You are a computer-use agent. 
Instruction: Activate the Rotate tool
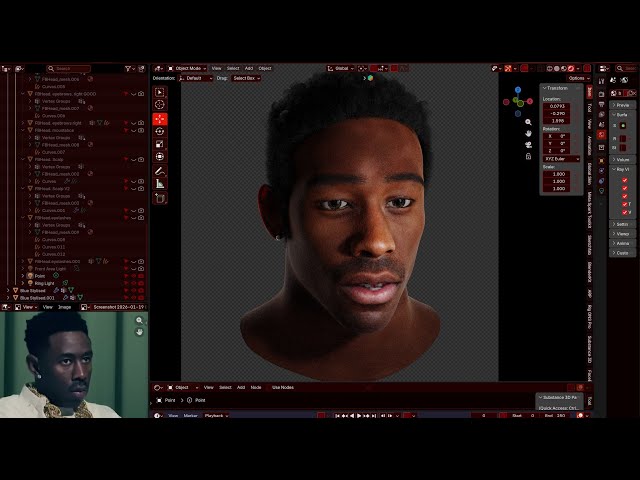click(160, 131)
